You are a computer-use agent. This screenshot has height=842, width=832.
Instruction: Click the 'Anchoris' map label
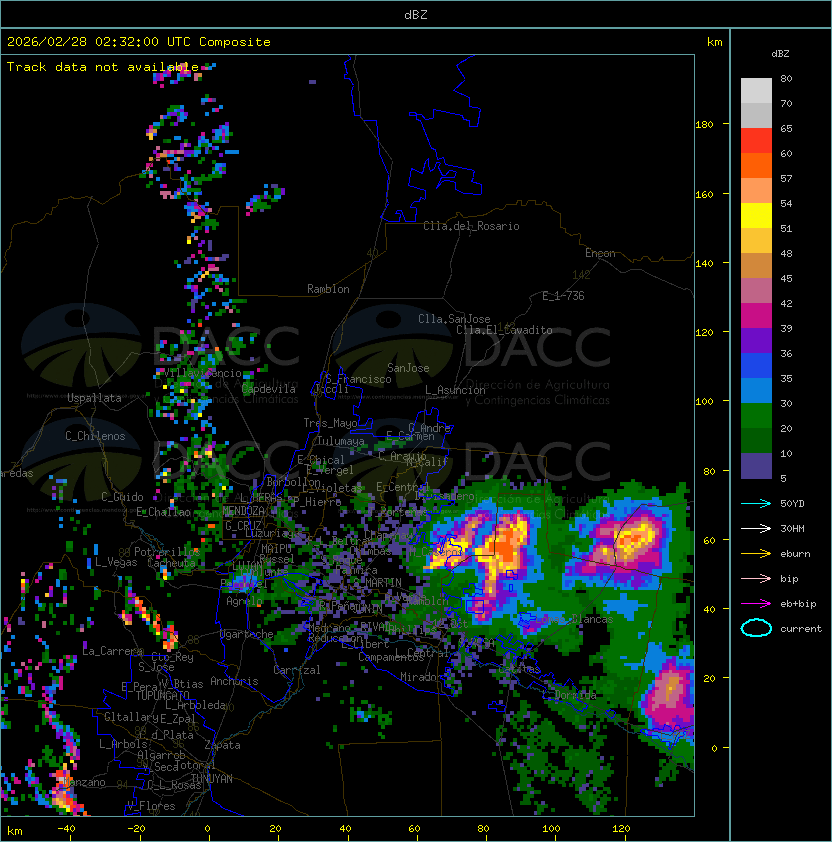click(x=234, y=681)
